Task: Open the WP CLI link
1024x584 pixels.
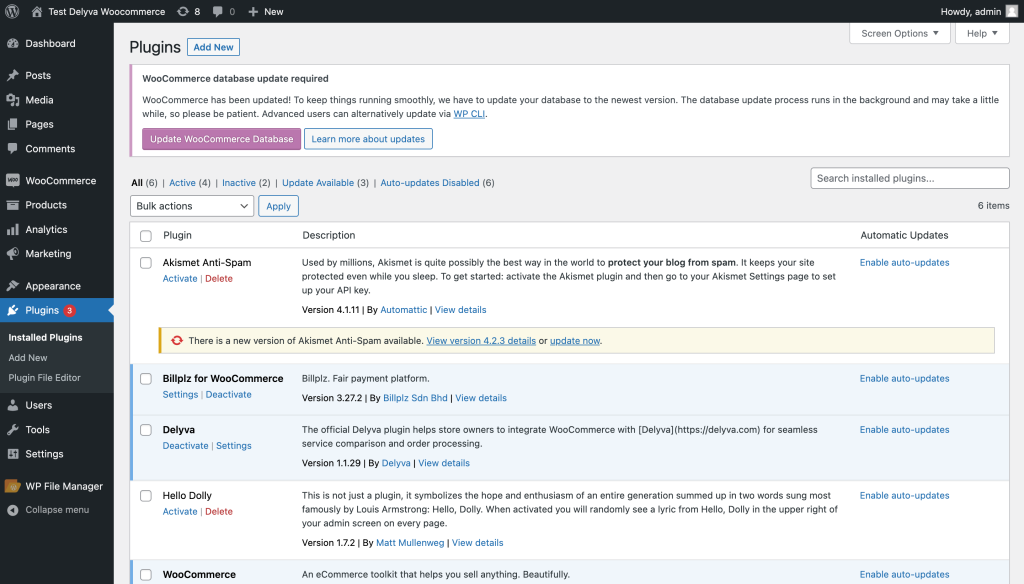Action: [469, 114]
